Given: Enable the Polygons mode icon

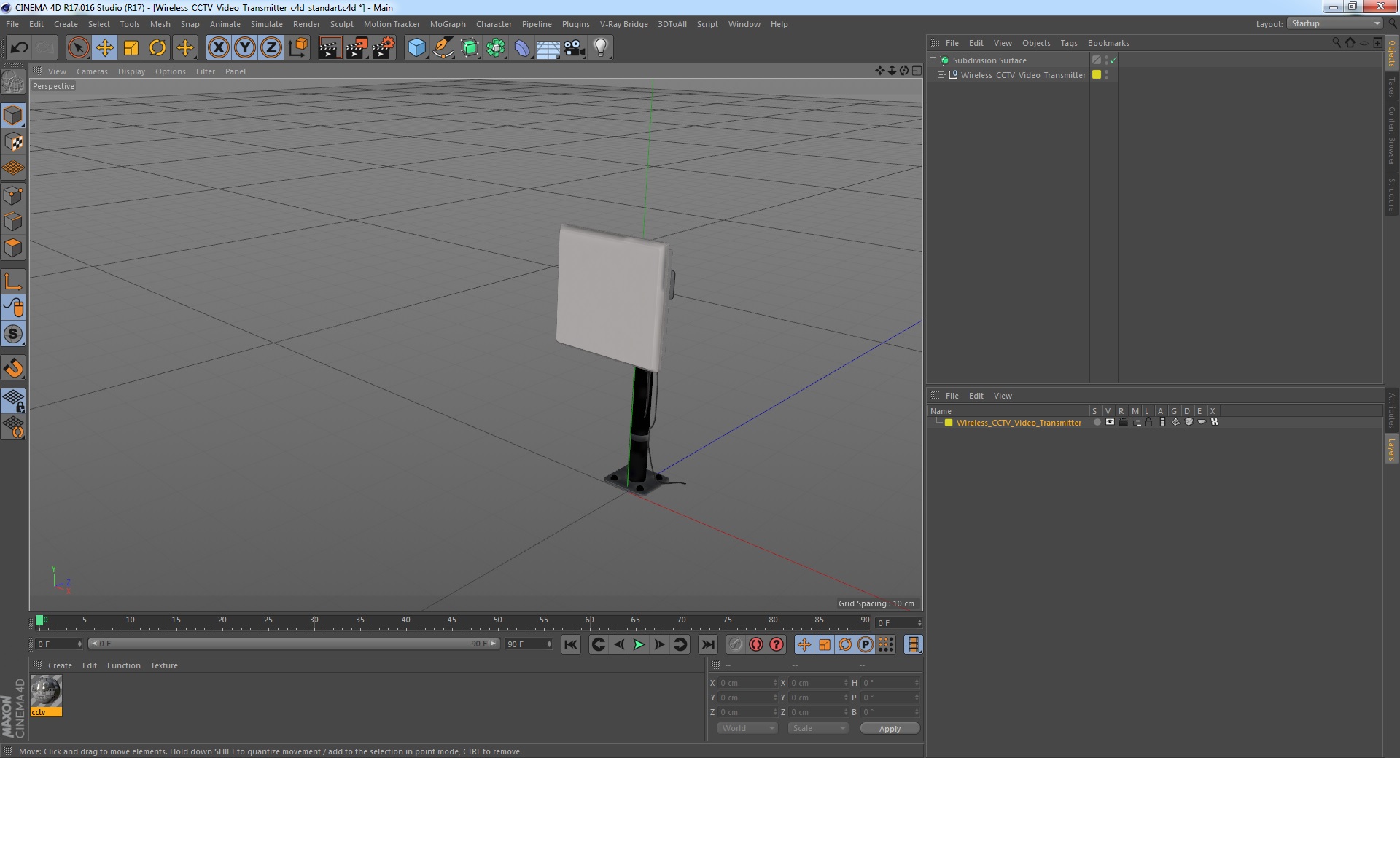Looking at the screenshot, I should [13, 249].
